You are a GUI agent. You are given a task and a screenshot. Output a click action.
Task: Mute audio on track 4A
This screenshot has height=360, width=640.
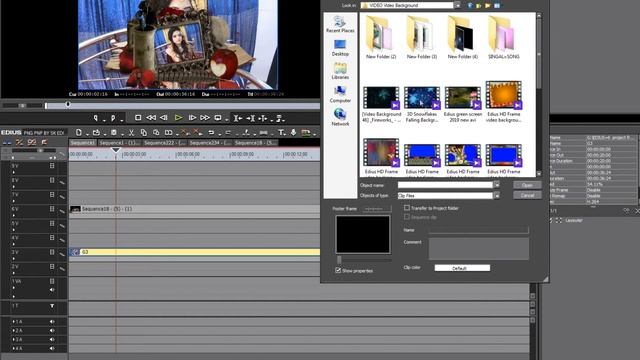coord(52,349)
